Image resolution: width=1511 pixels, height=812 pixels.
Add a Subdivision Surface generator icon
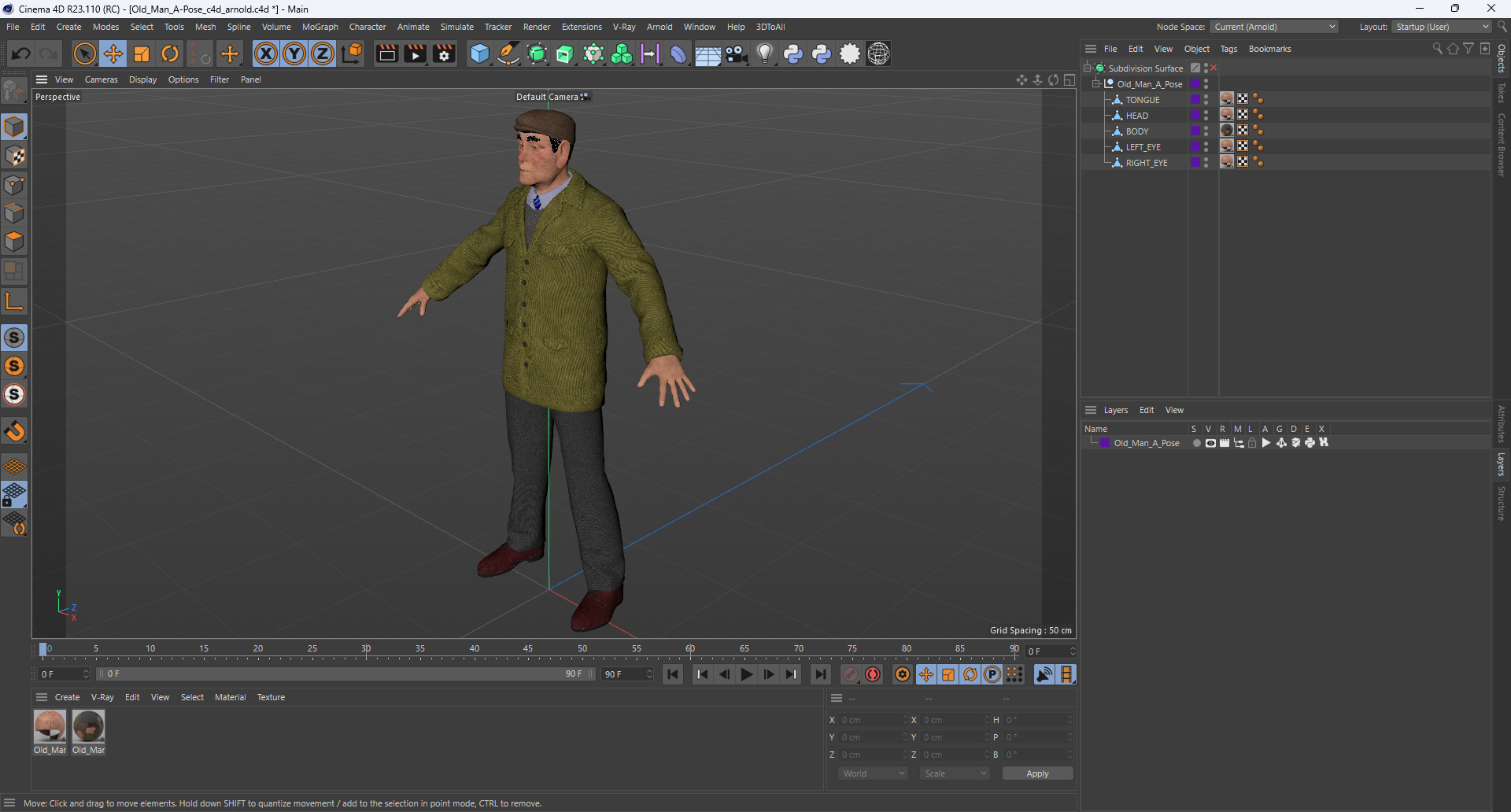(537, 54)
